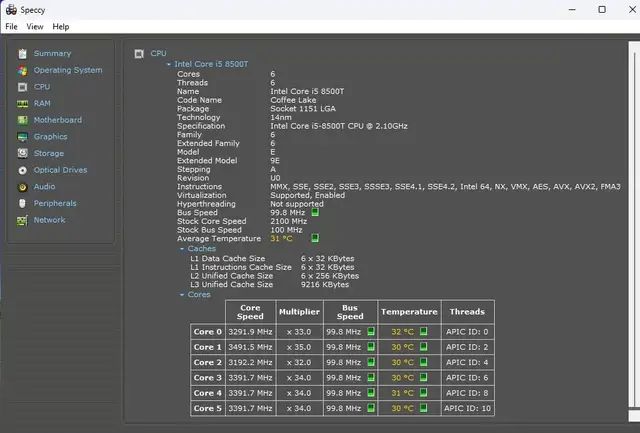Select the CPU chip icon in sidebar
This screenshot has width=640, height=433.
(x=22, y=87)
